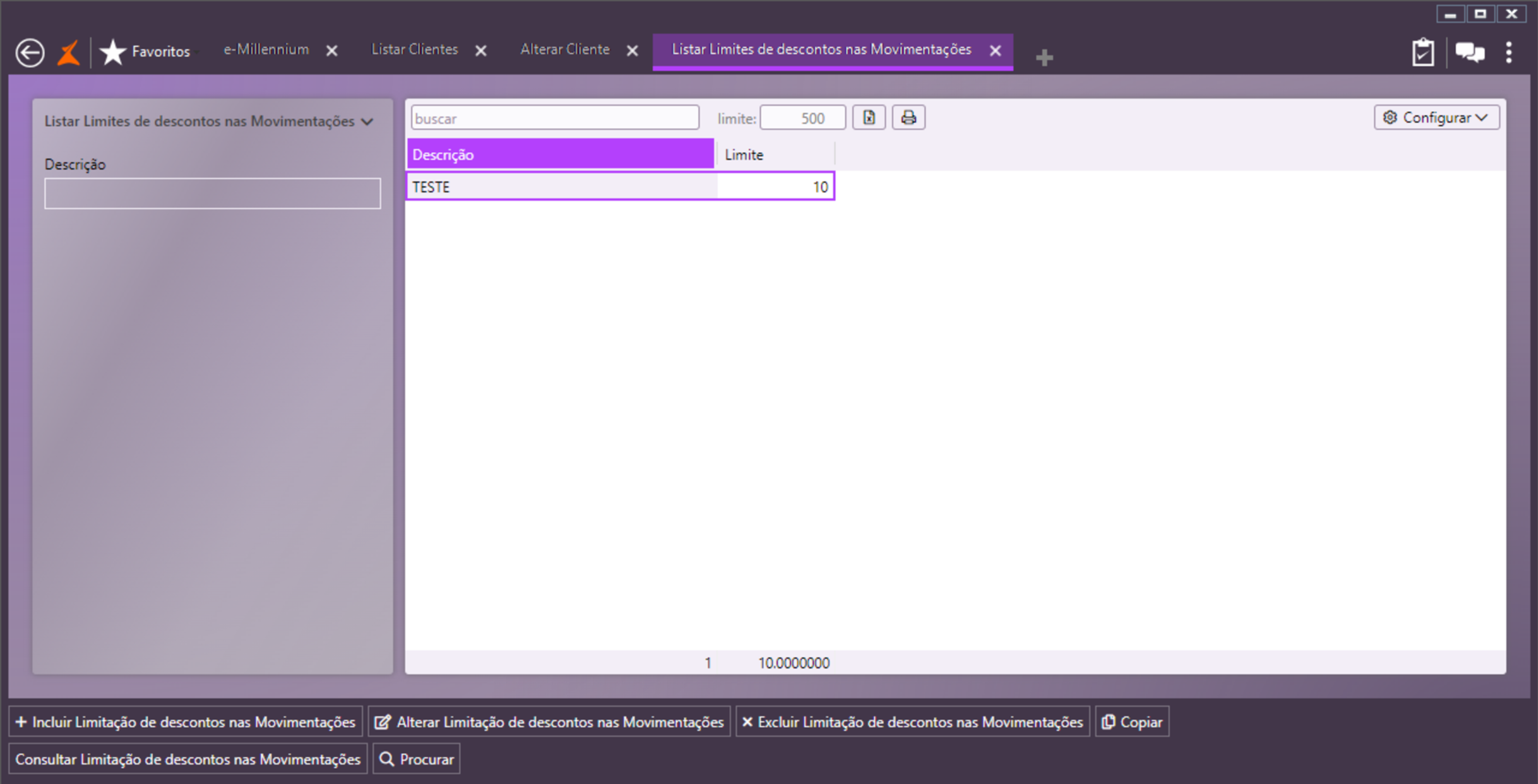Close the Alterar Cliente tab
Image resolution: width=1538 pixels, height=784 pixels.
632,51
